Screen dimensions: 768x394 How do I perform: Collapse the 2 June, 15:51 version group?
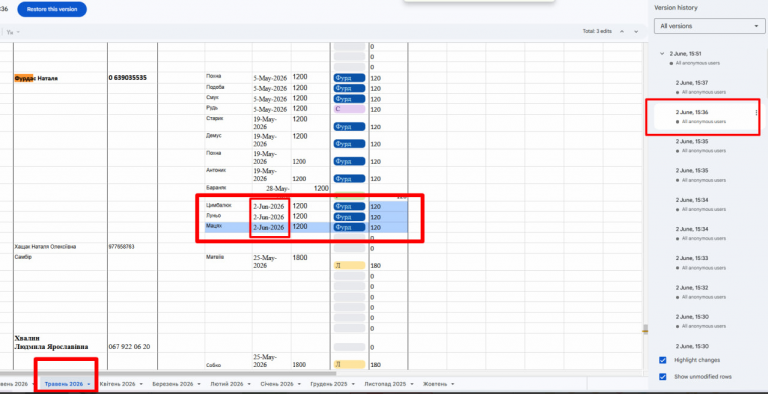pyautogui.click(x=662, y=53)
